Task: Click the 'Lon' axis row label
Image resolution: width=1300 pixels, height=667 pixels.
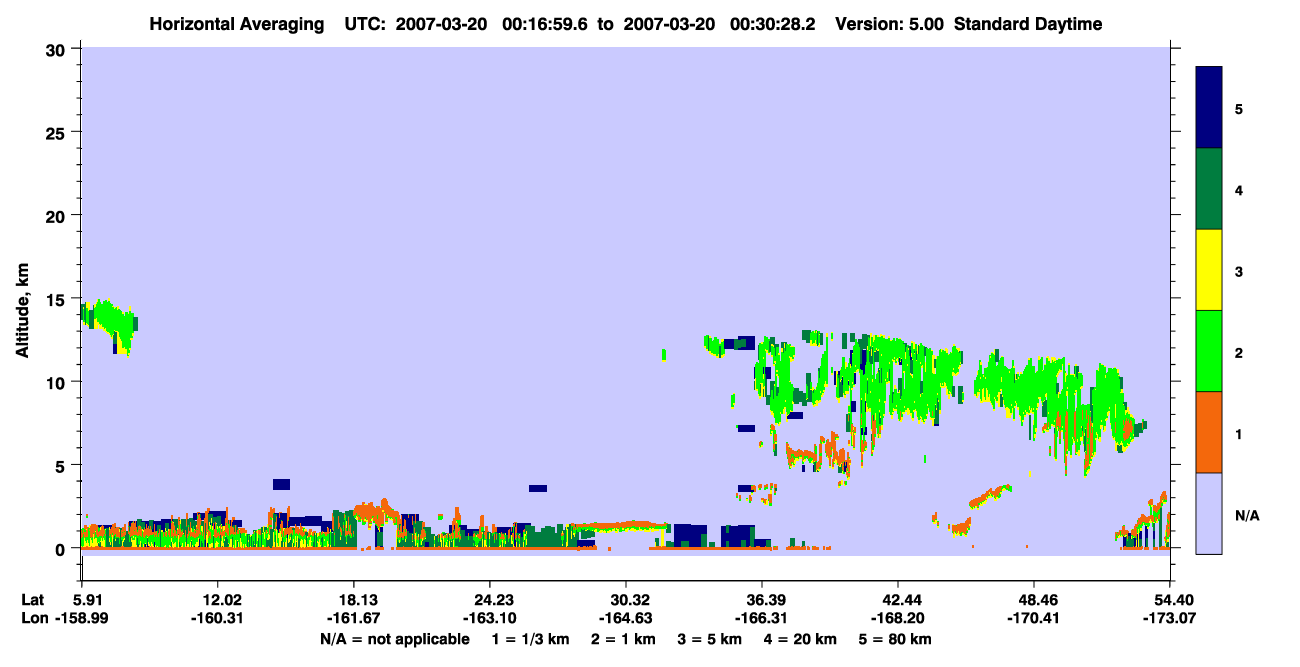Action: 33,619
